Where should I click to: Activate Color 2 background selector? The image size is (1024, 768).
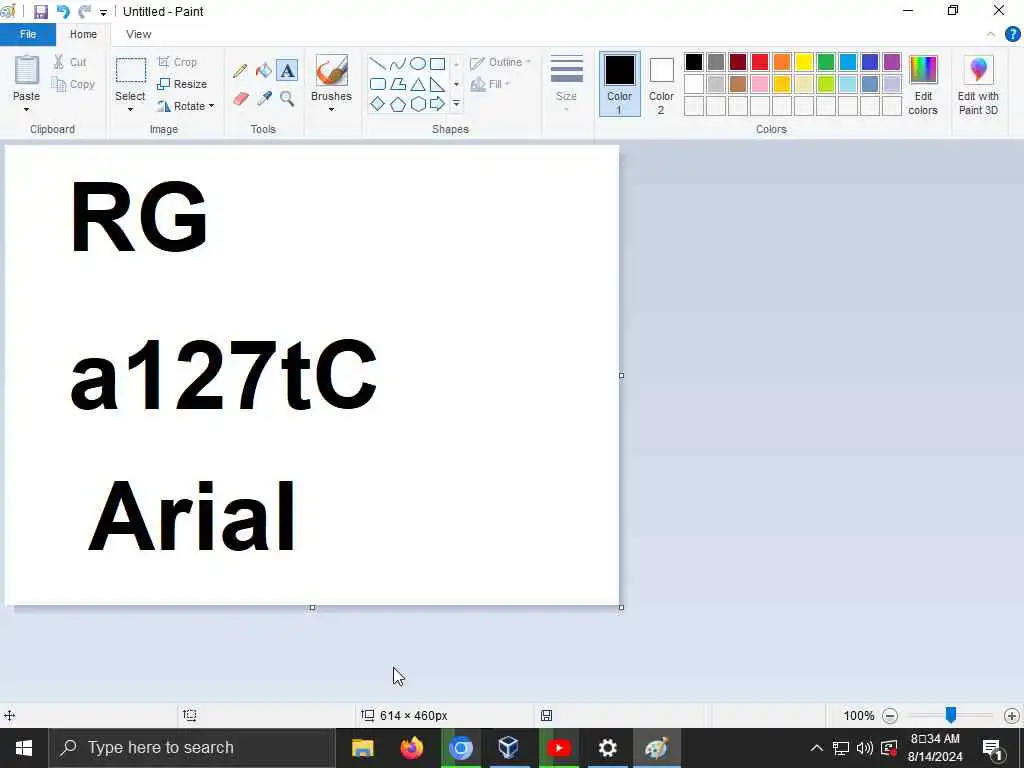point(661,84)
